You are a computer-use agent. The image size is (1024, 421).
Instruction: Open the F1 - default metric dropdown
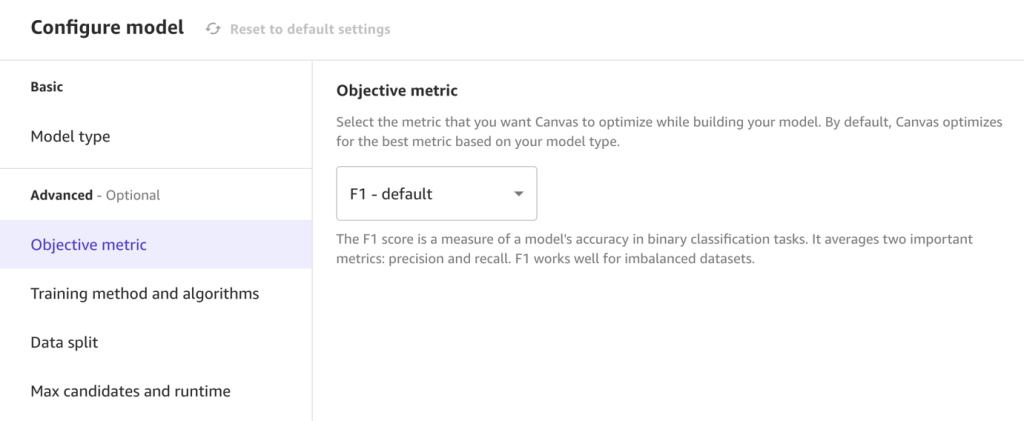point(436,194)
